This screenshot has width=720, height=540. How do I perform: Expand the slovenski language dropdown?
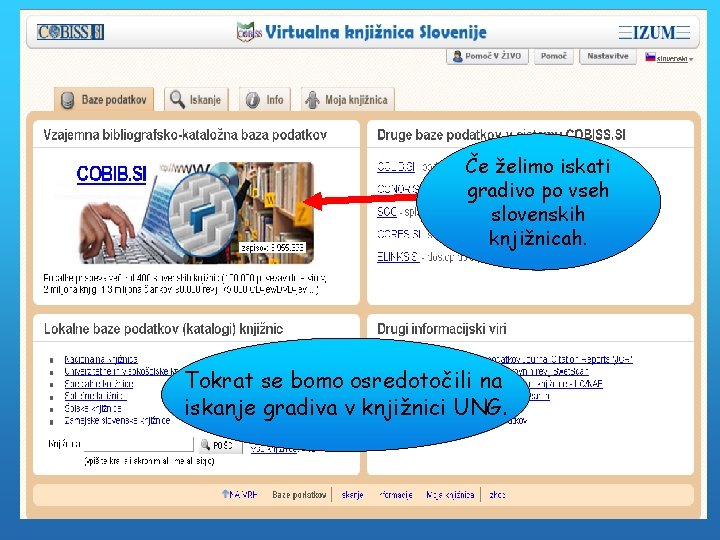coord(674,59)
